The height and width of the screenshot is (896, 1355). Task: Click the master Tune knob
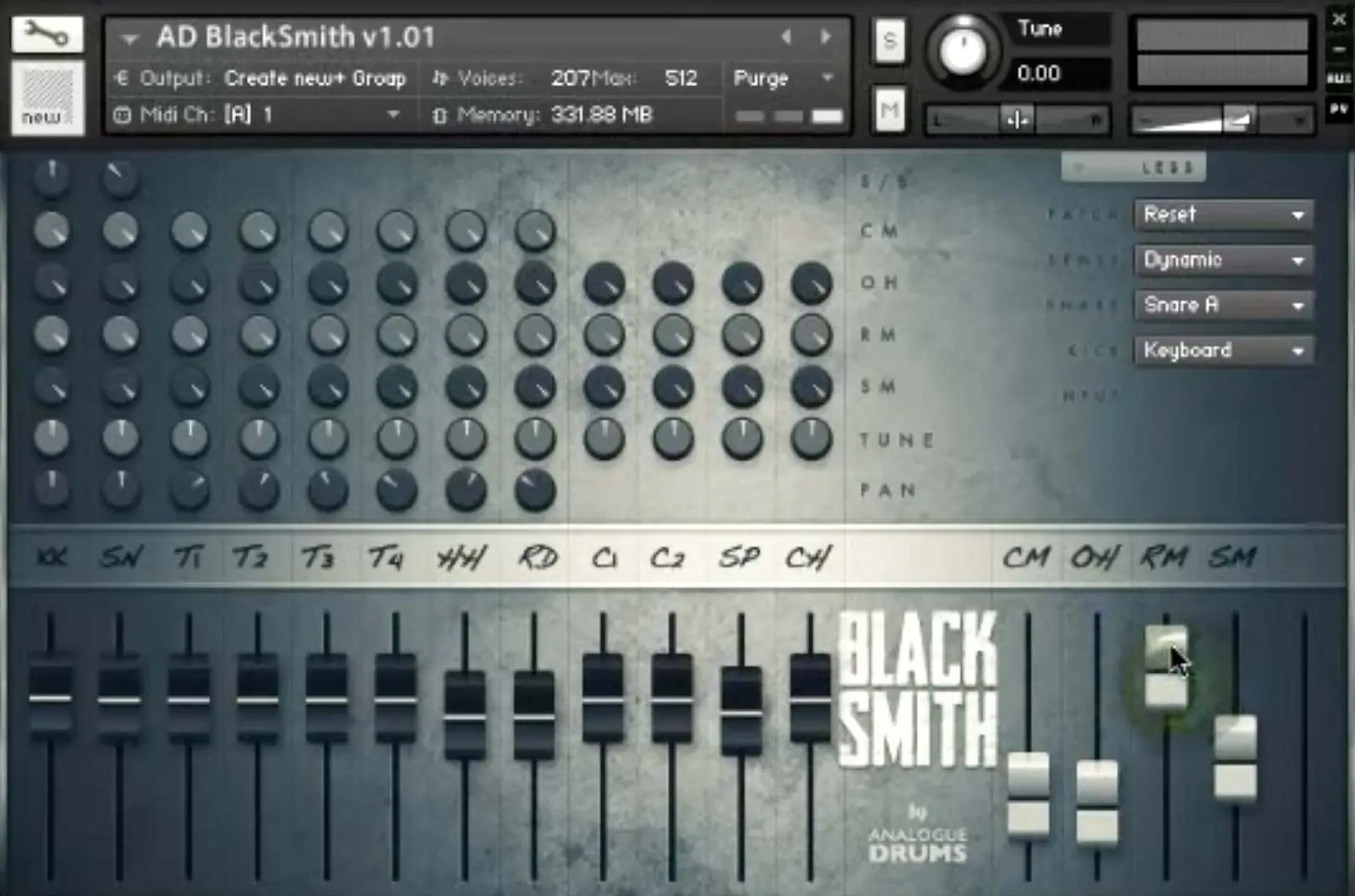click(962, 51)
